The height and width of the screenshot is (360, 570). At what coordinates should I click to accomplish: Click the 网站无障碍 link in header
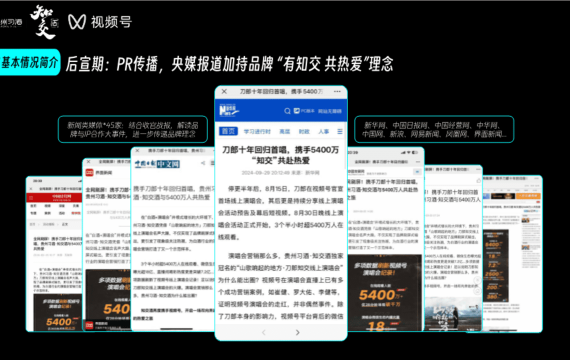330,111
